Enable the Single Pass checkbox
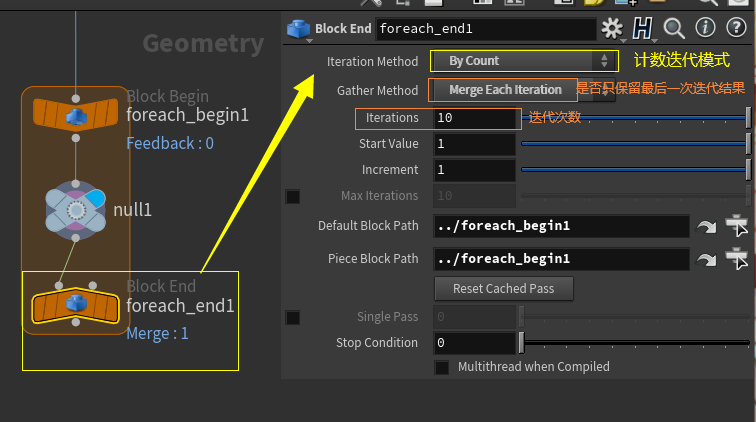 pos(293,317)
